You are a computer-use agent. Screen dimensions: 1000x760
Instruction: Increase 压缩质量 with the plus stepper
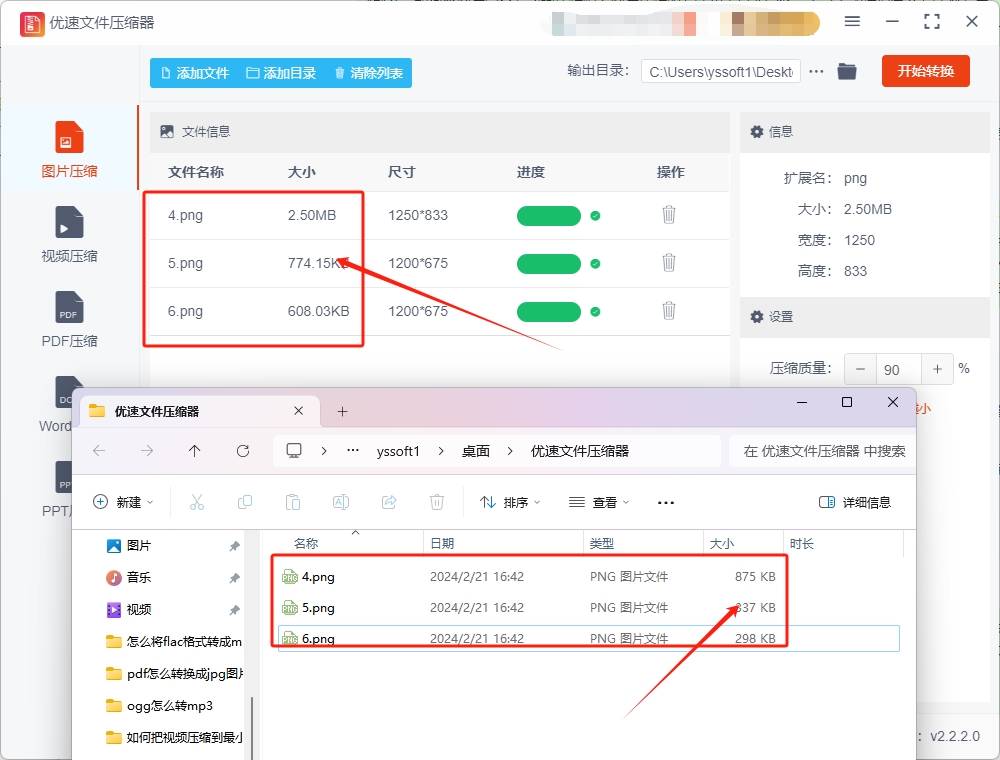937,369
